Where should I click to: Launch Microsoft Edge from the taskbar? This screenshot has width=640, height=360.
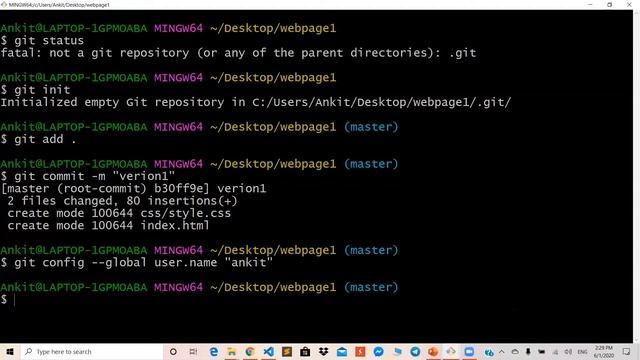point(213,351)
